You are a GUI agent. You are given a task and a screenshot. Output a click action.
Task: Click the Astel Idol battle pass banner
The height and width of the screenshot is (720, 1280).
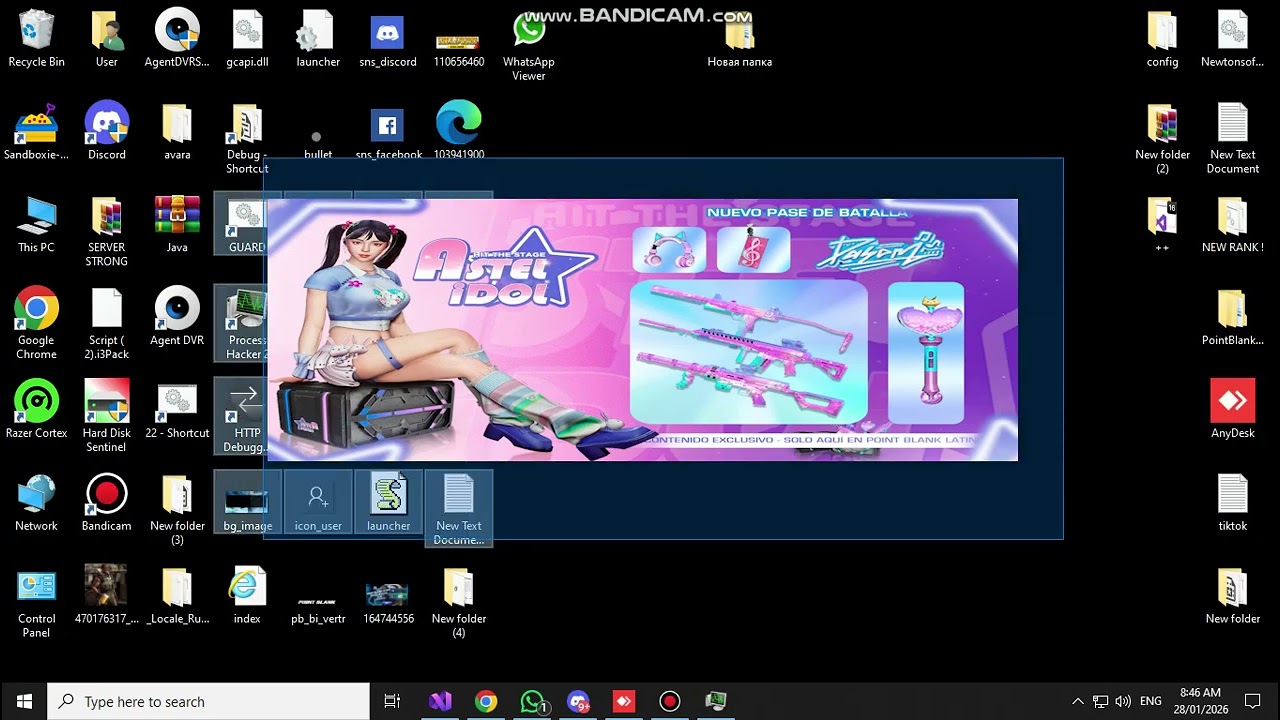click(x=642, y=330)
